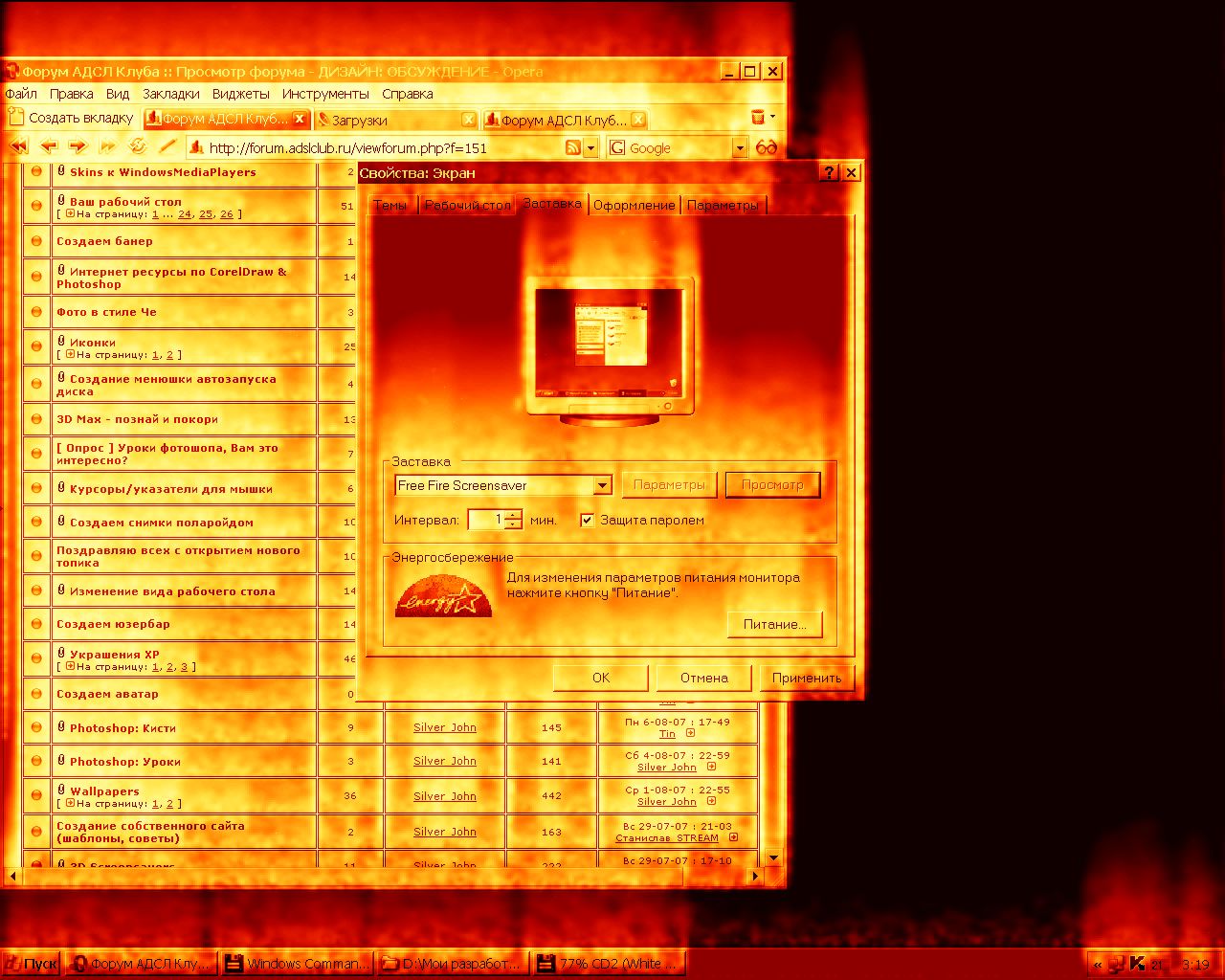Close the Загрузки tab
This screenshot has height=980, width=1225.
pyautogui.click(x=469, y=120)
